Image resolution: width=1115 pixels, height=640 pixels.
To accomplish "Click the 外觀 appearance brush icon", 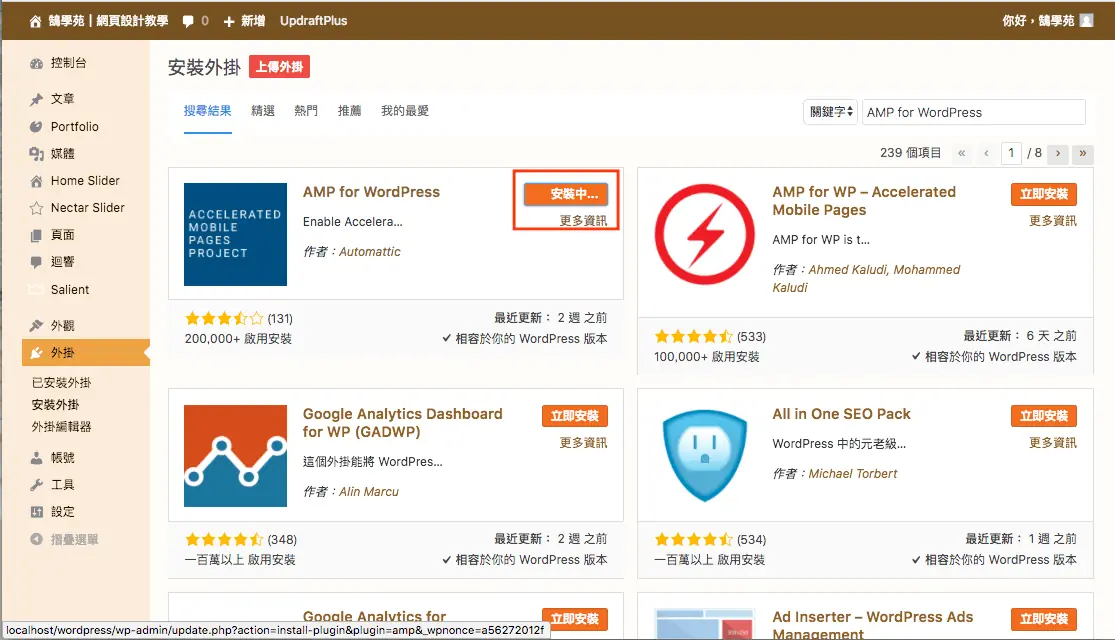I will click(36, 326).
